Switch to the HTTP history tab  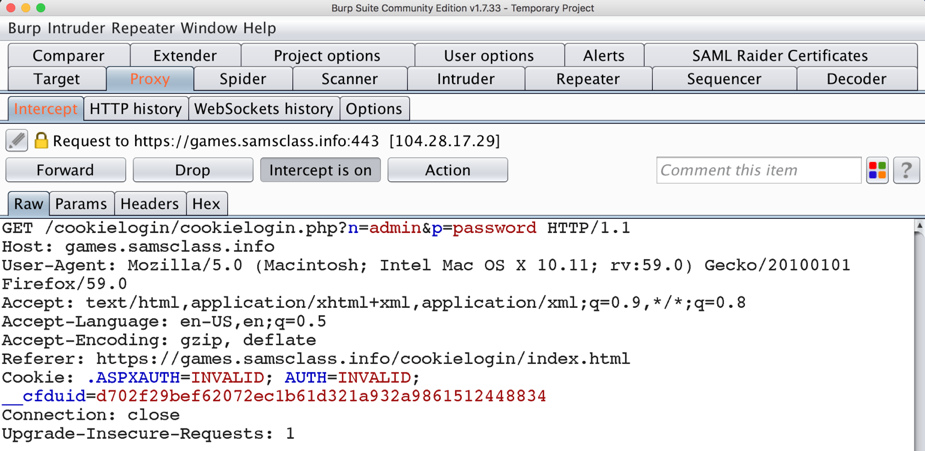click(x=135, y=109)
